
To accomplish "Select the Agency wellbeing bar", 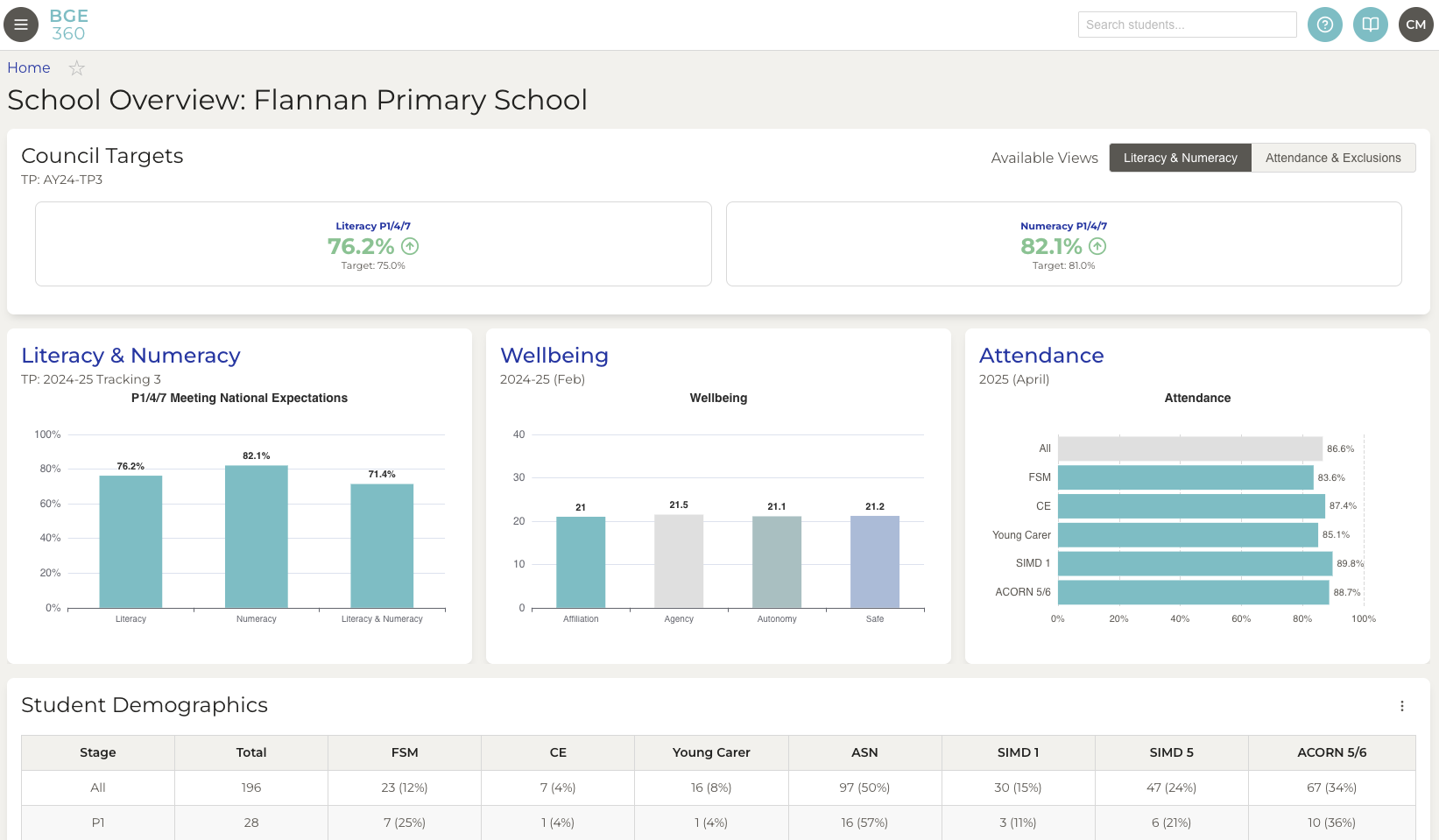I will click(x=679, y=561).
